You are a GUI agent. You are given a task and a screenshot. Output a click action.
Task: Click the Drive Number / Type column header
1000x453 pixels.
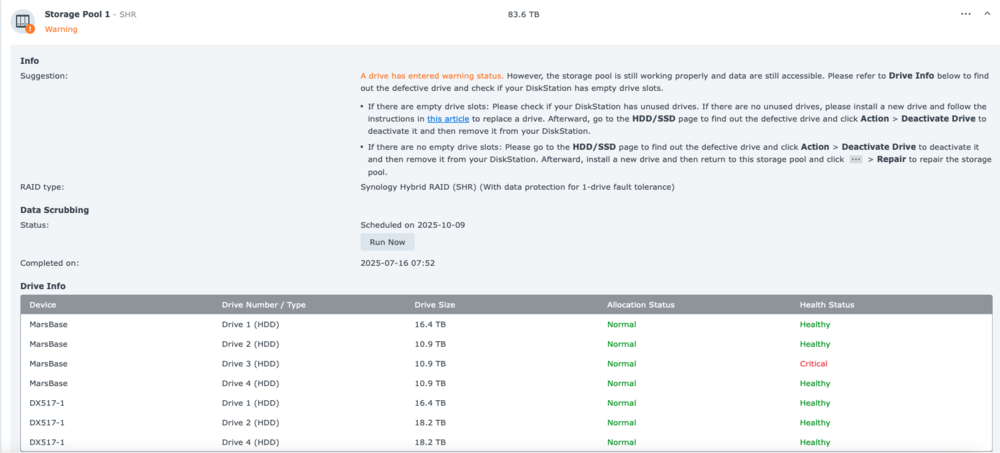coord(263,305)
